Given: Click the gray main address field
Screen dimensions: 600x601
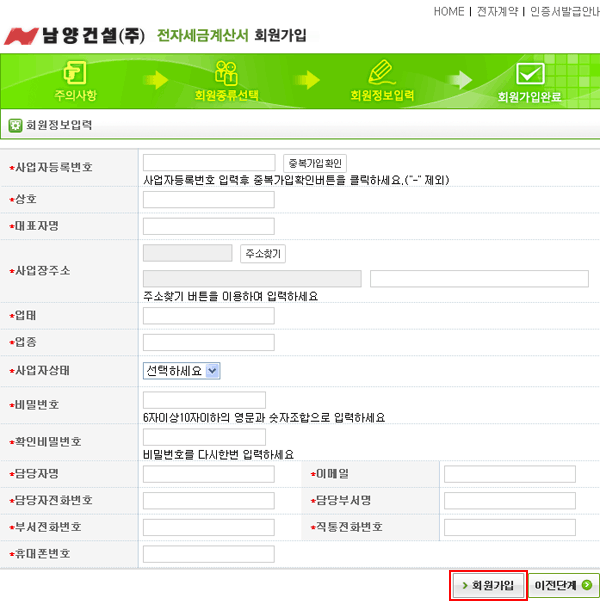Looking at the screenshot, I should (252, 279).
